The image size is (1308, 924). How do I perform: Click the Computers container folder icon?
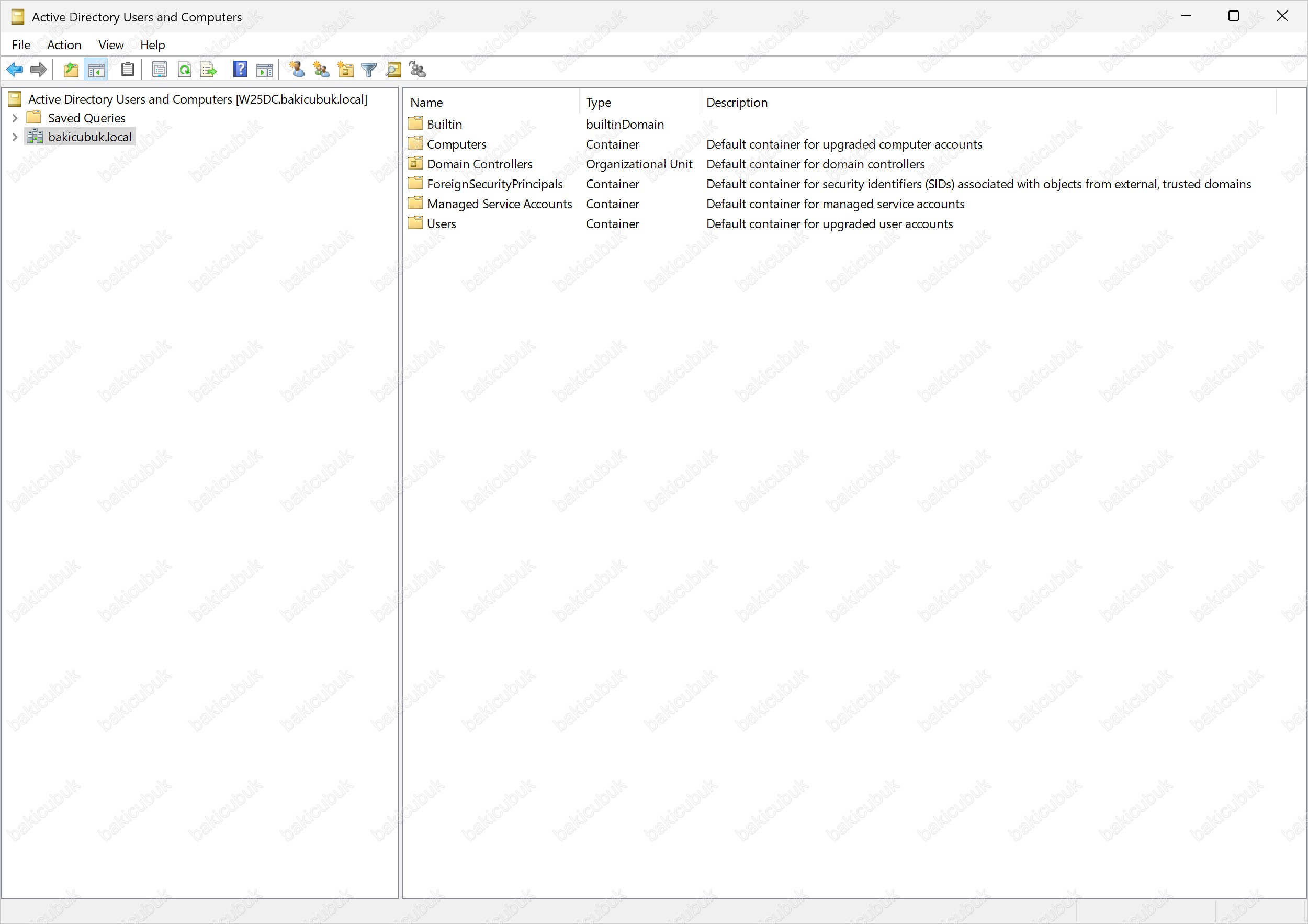coord(416,143)
